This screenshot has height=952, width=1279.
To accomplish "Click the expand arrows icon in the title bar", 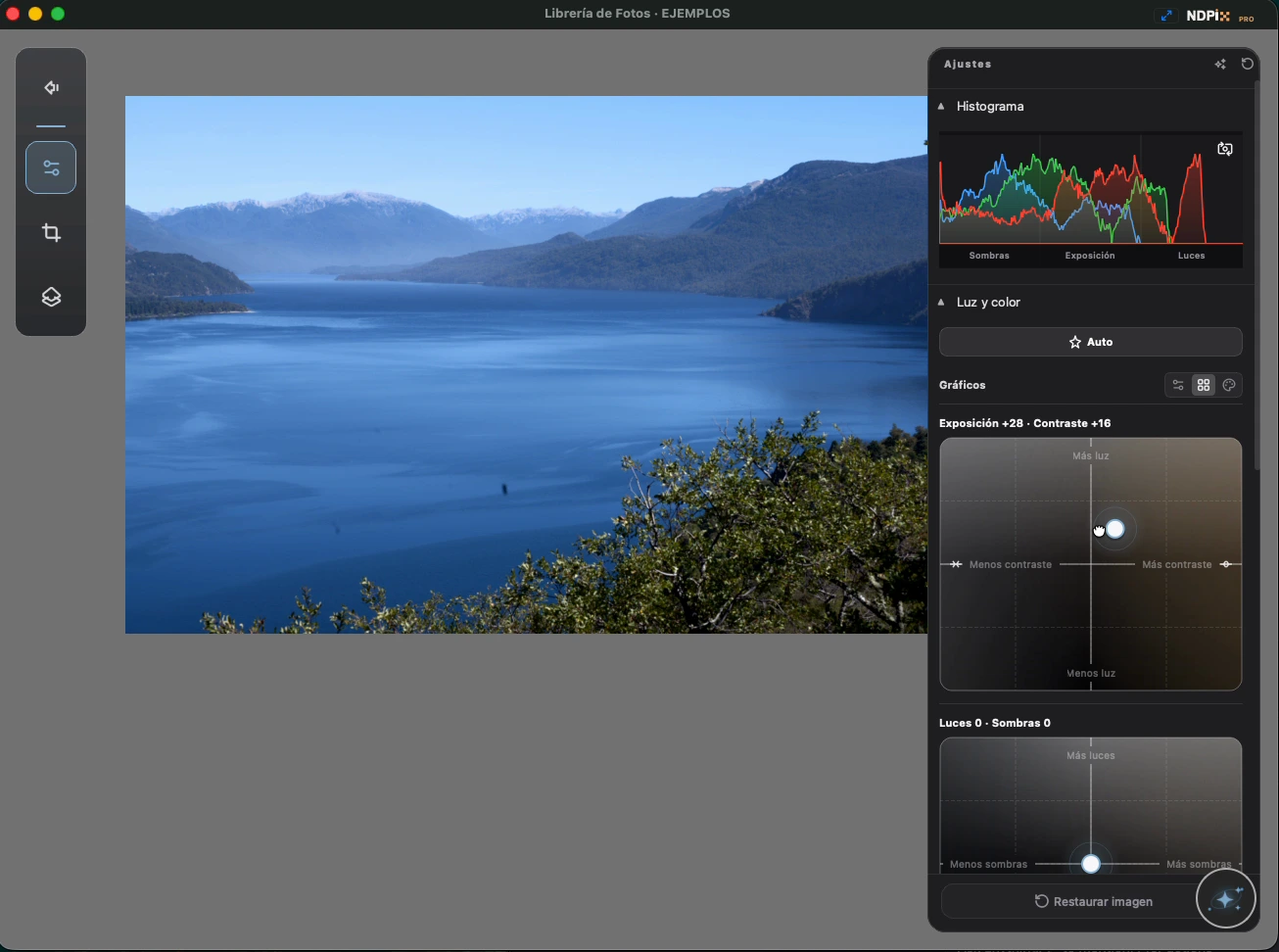I will coord(1166,16).
